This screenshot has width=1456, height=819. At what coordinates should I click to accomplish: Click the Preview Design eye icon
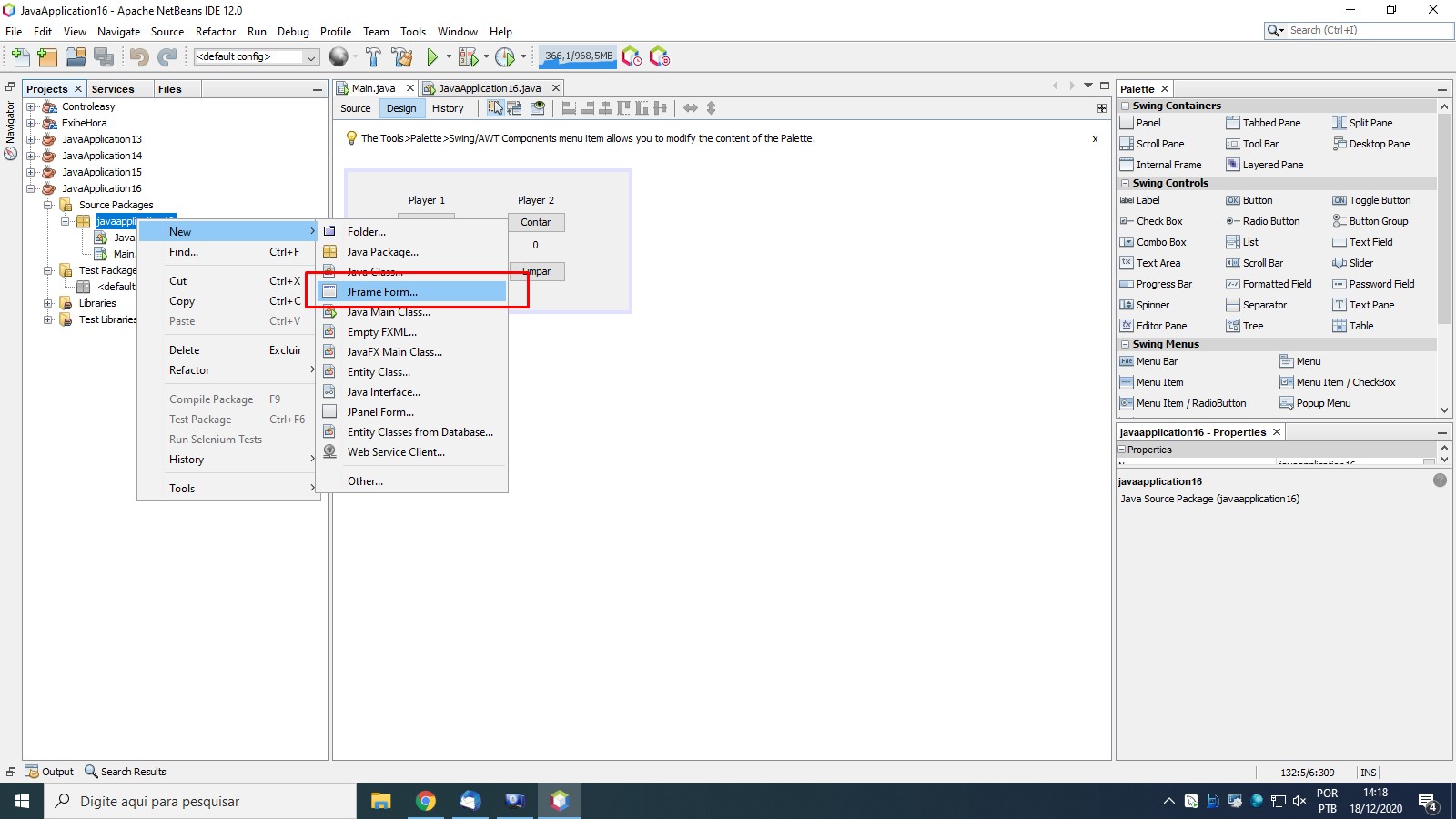[x=538, y=108]
